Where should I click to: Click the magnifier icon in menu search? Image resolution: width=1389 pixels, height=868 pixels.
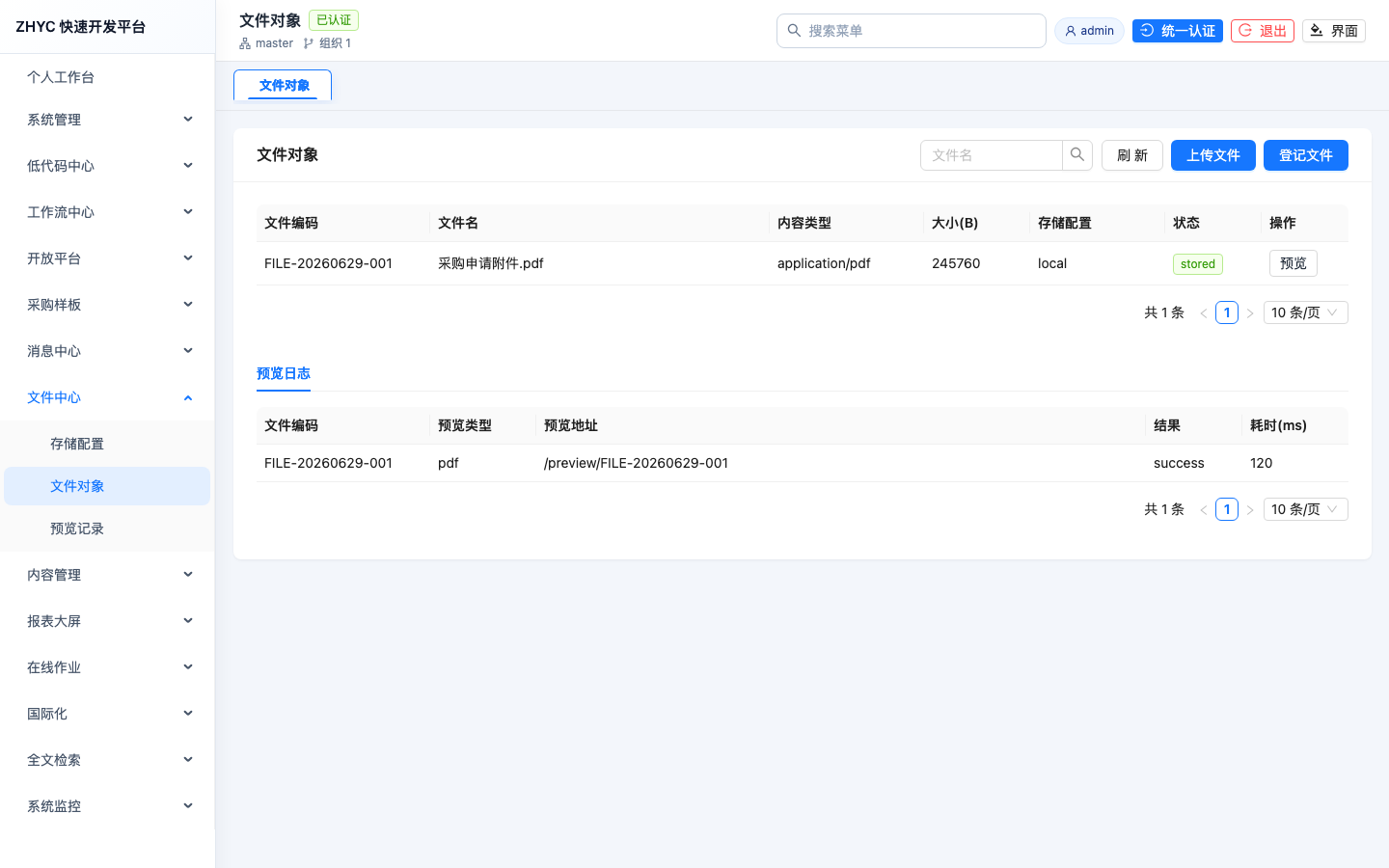tap(794, 31)
